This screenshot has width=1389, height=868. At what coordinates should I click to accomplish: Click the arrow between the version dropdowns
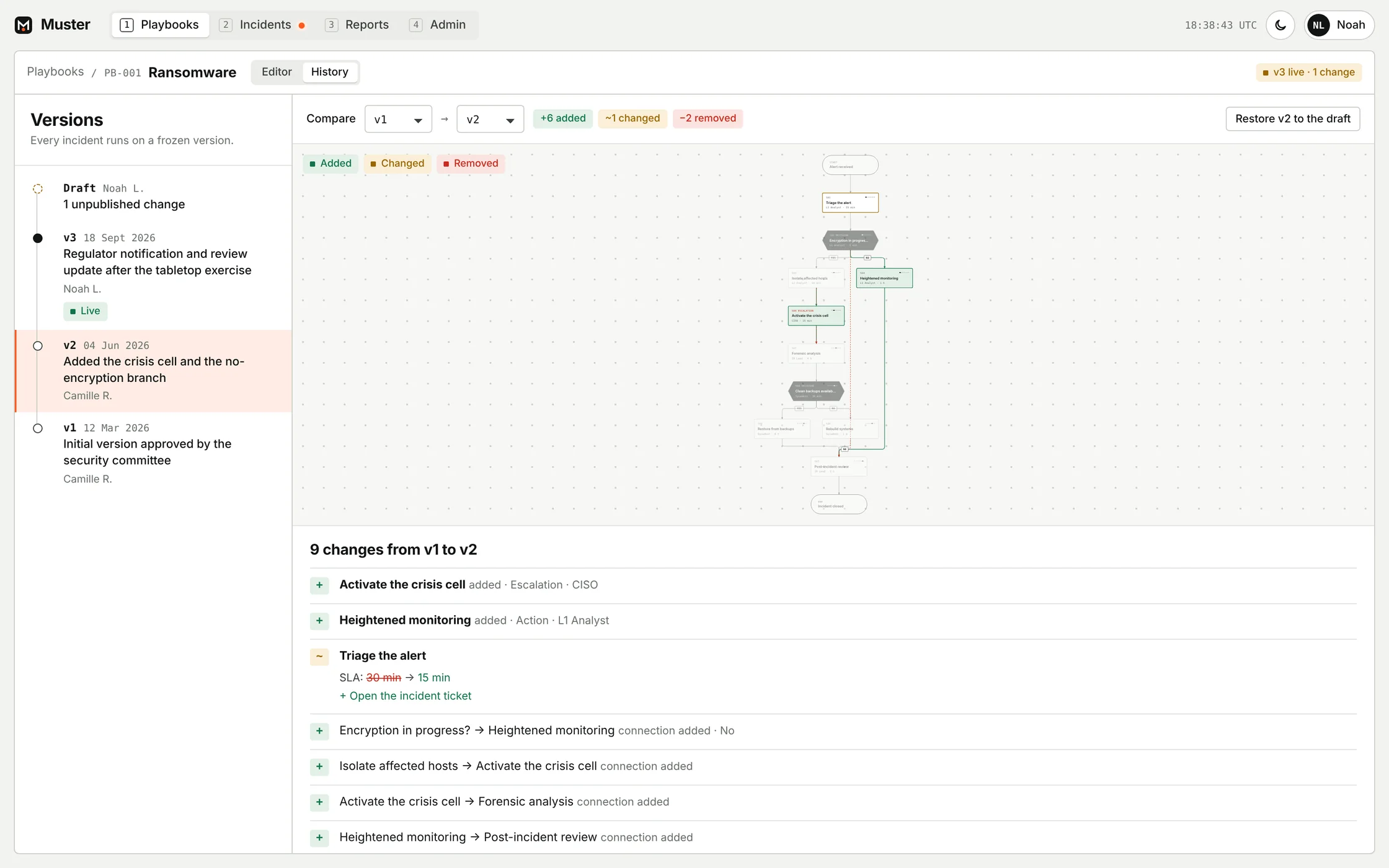click(445, 119)
